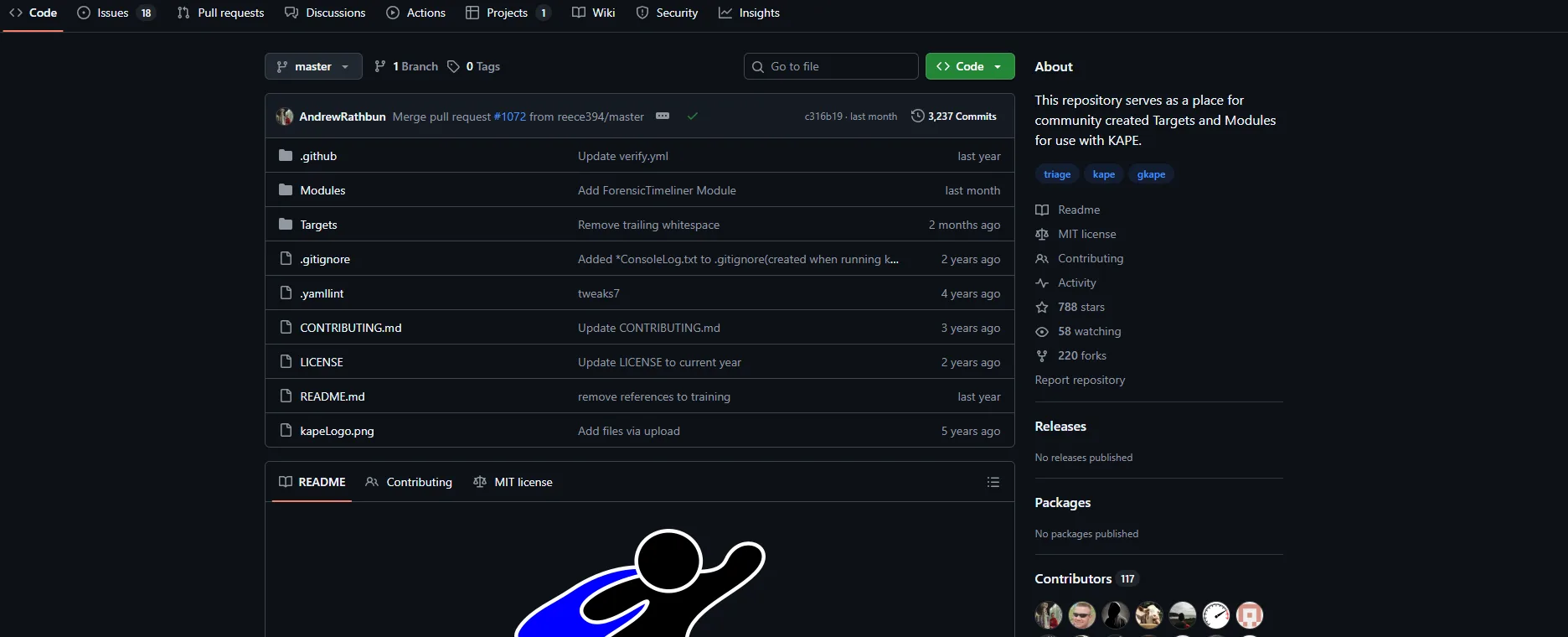
Task: Click the star icon beside 788 stars
Action: (1042, 308)
